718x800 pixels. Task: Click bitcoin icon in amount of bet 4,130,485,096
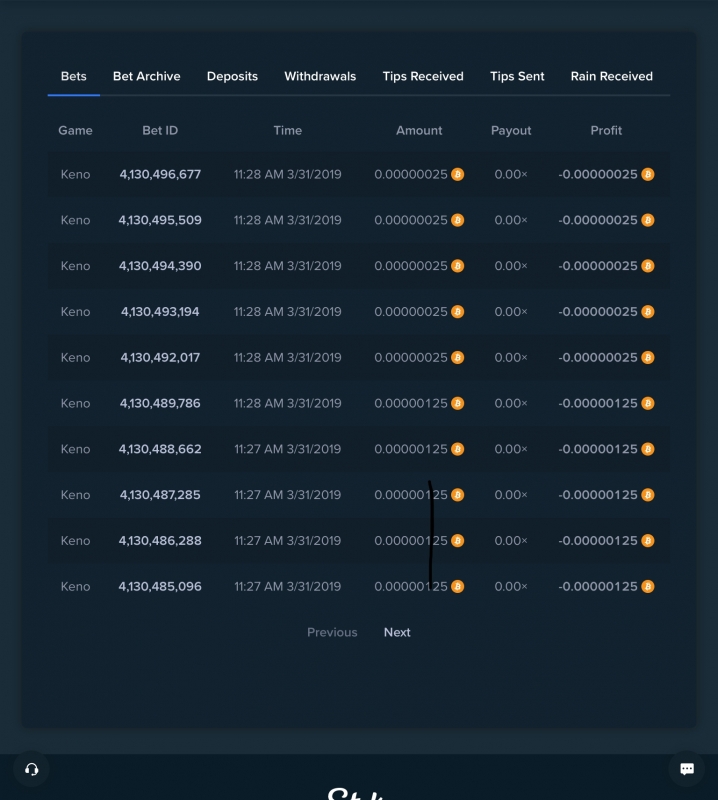pyautogui.click(x=458, y=586)
